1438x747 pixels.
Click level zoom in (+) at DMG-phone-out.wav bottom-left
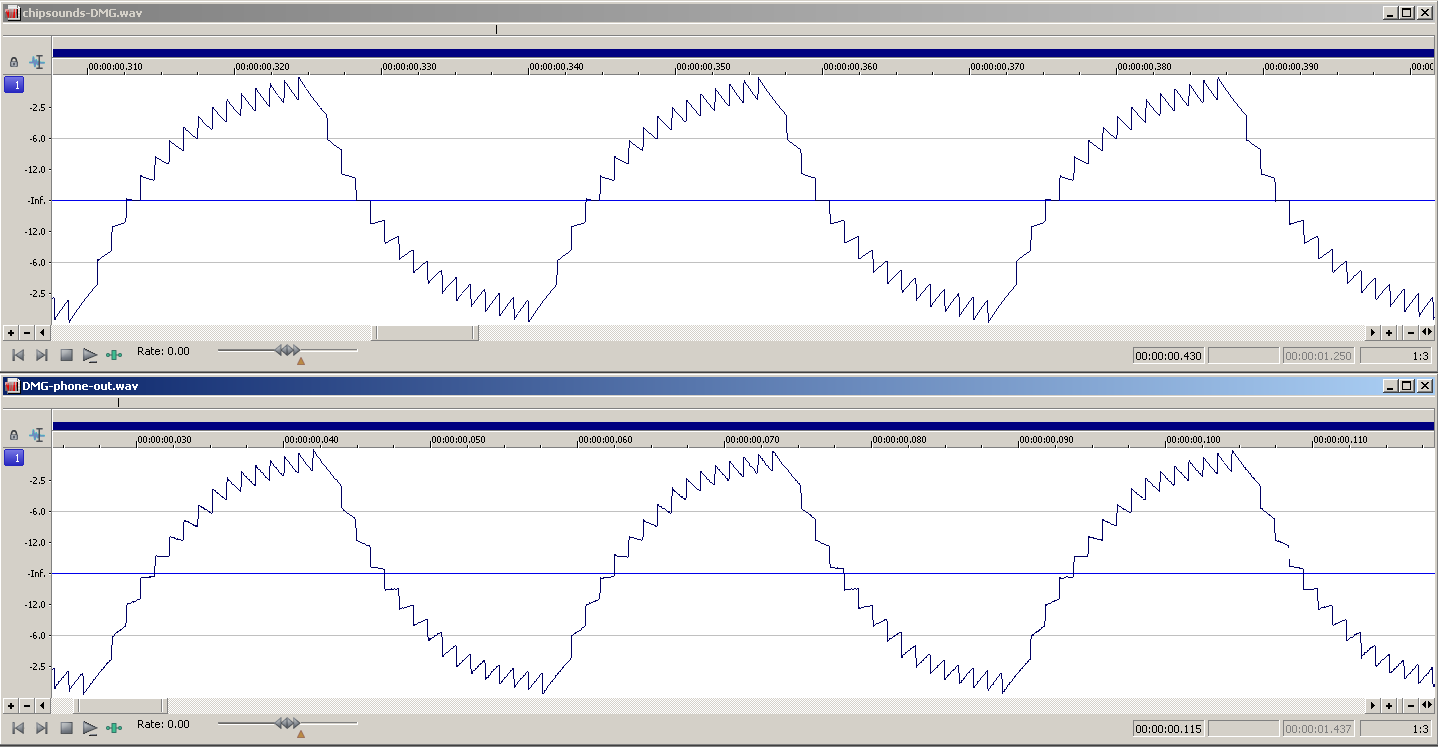pyautogui.click(x=11, y=706)
